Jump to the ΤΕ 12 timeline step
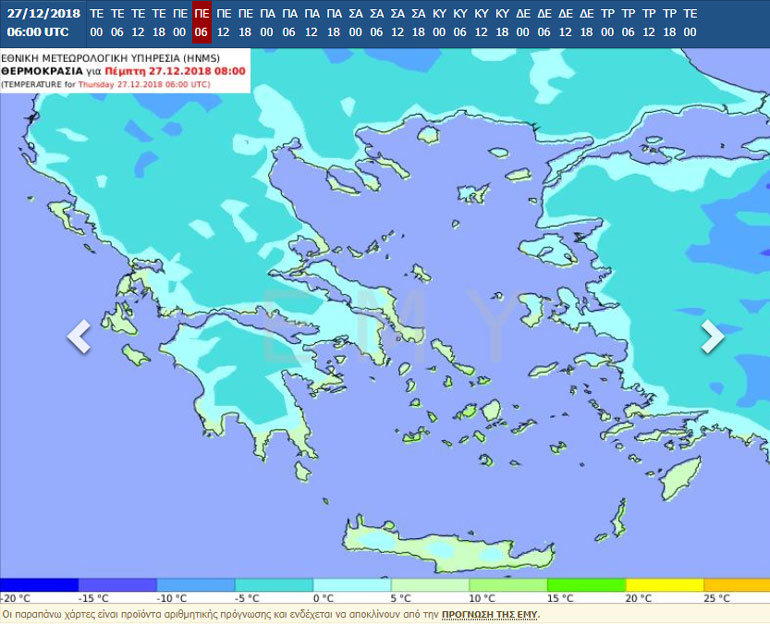This screenshot has height=626, width=770. point(138,23)
